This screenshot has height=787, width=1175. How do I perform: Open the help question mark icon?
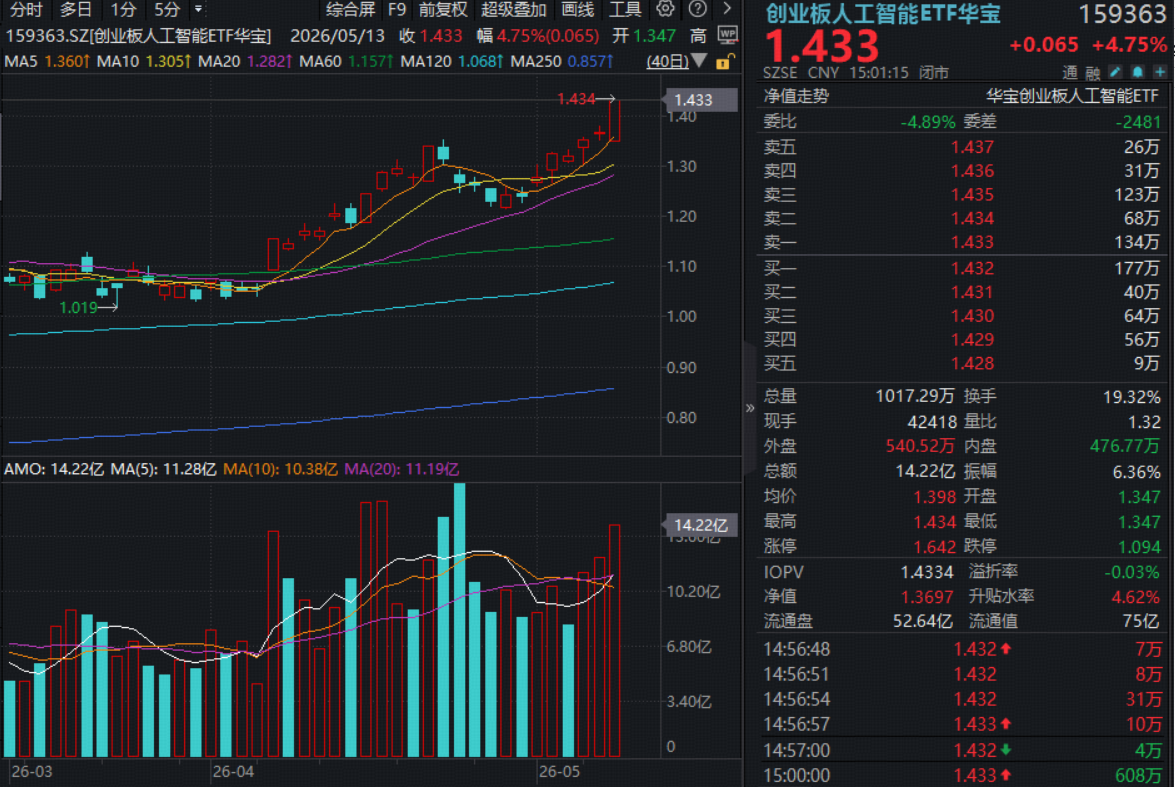click(697, 9)
